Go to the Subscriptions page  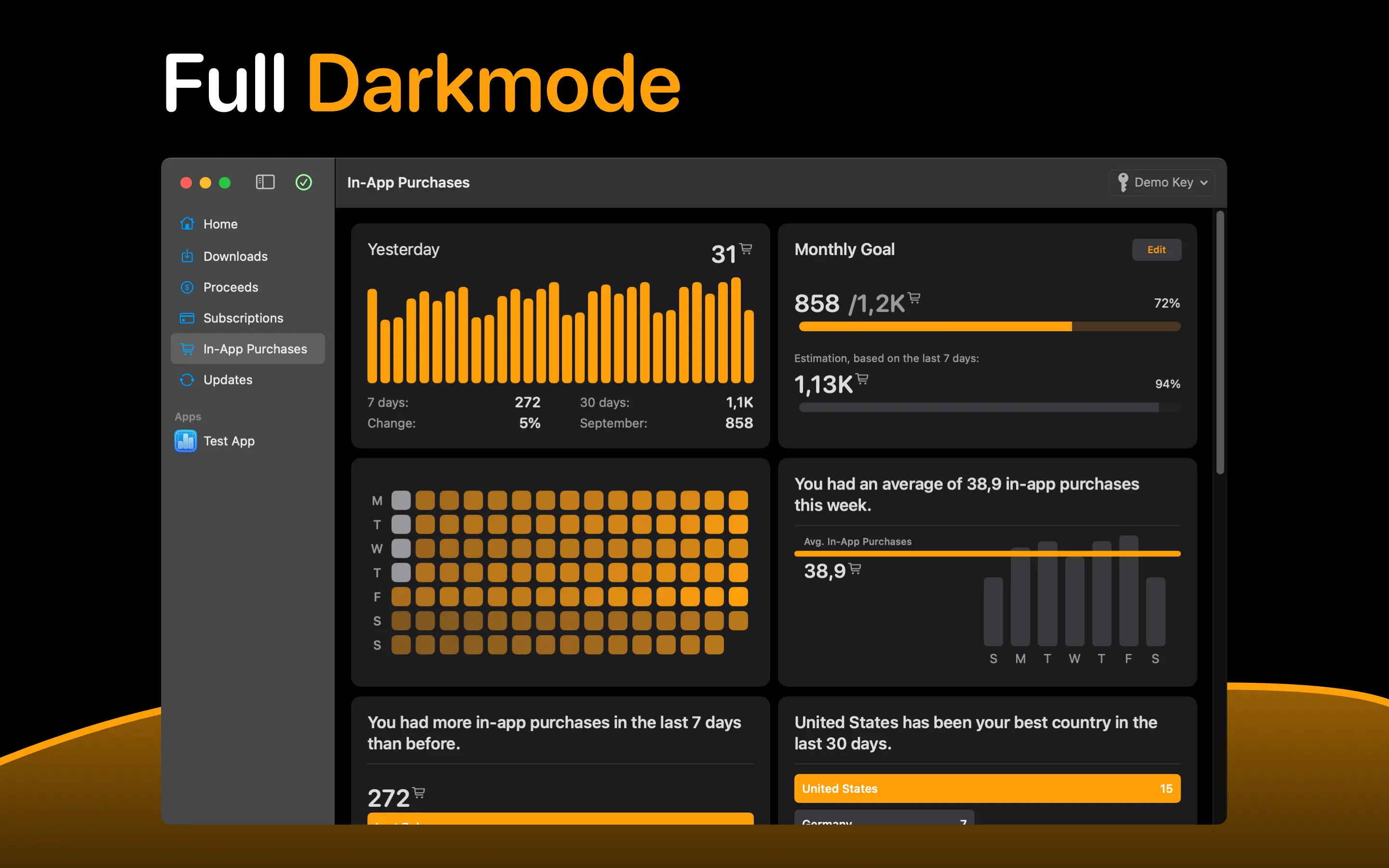(243, 318)
